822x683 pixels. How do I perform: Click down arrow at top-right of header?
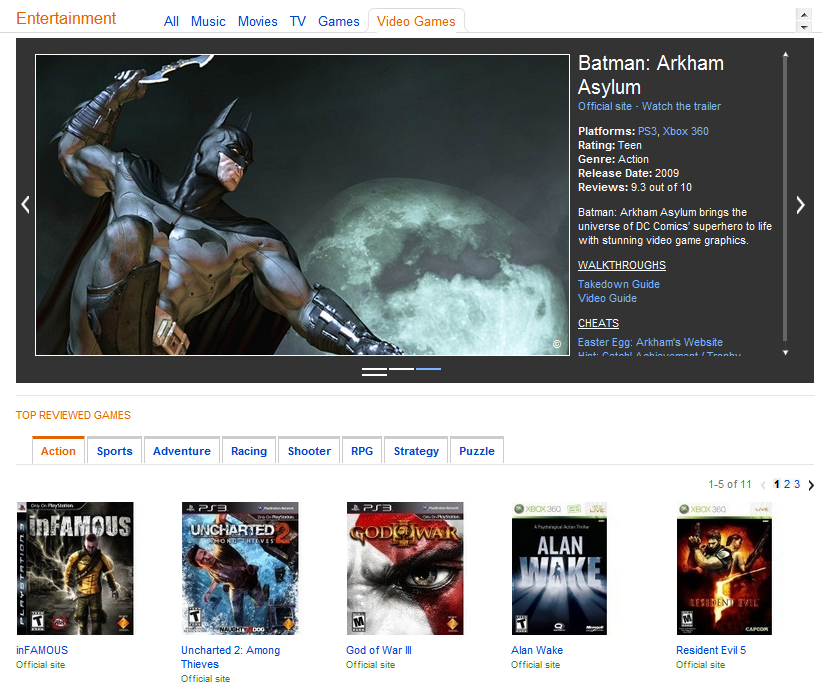coord(804,27)
